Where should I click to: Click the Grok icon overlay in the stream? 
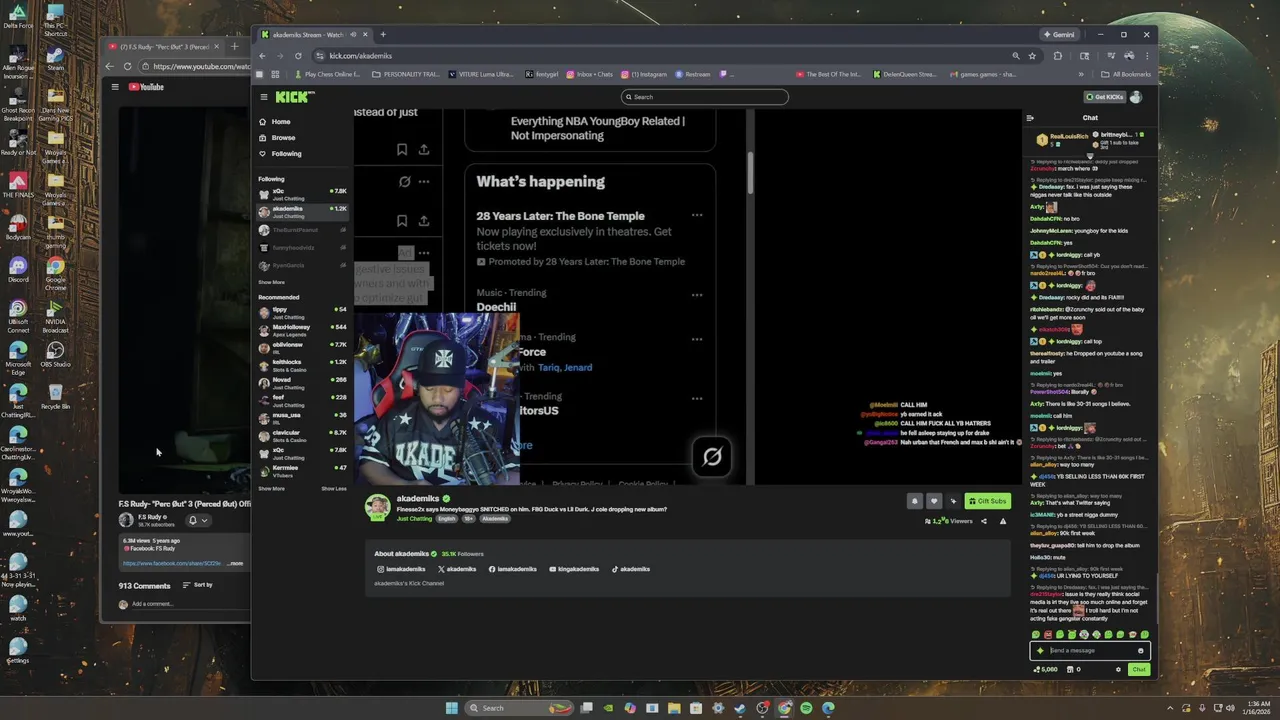(712, 457)
